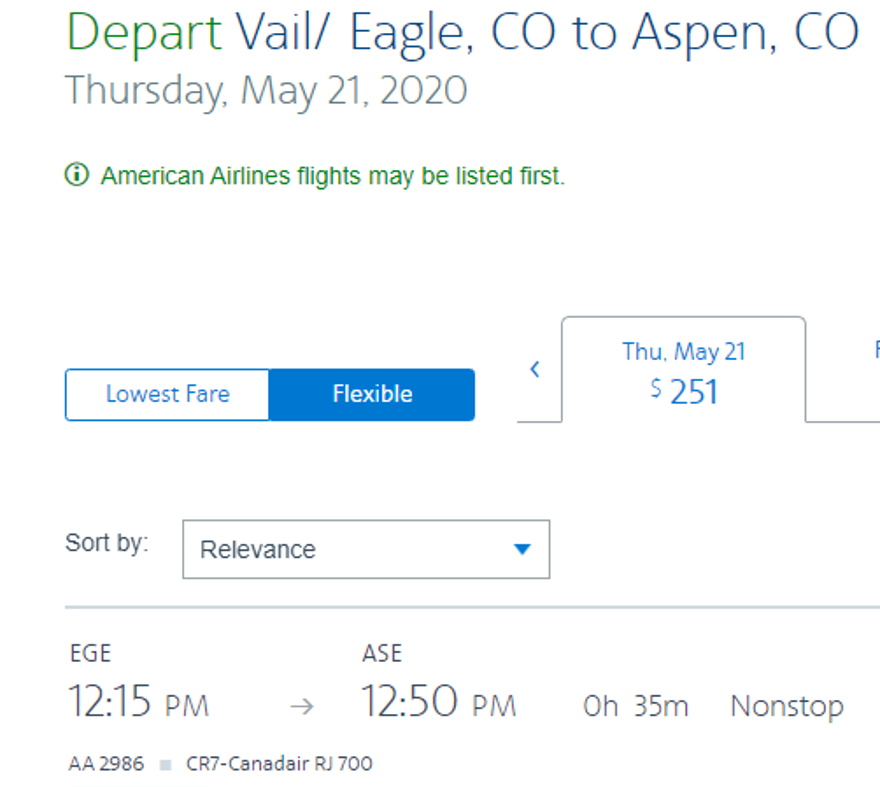Click the AA 2986 flight number

tap(106, 764)
